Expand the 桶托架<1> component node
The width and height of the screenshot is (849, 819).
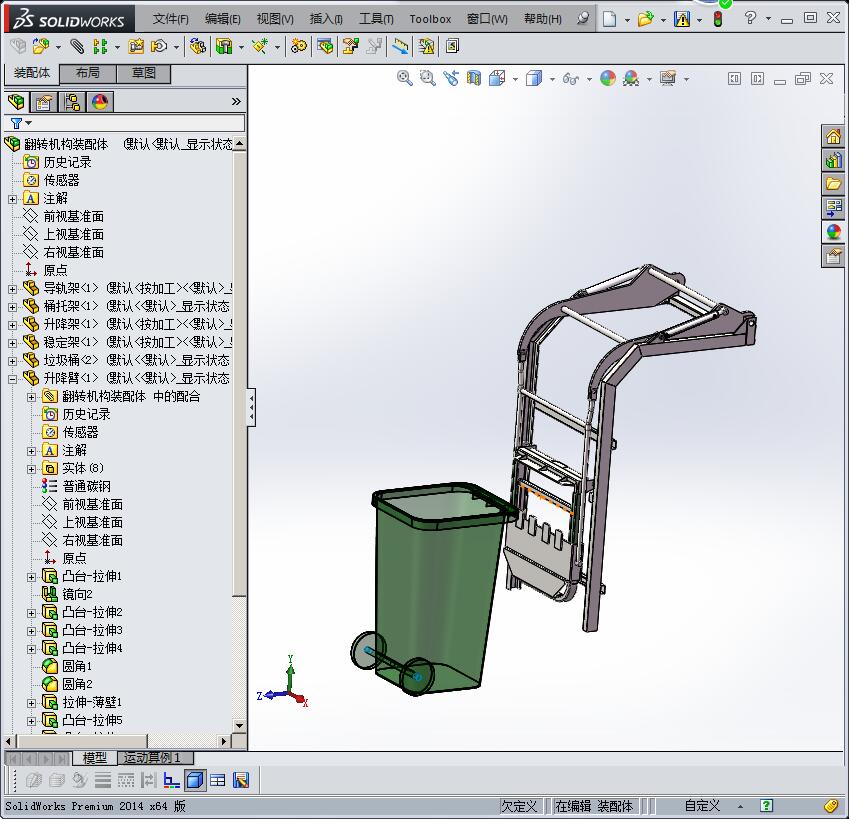tap(12, 307)
